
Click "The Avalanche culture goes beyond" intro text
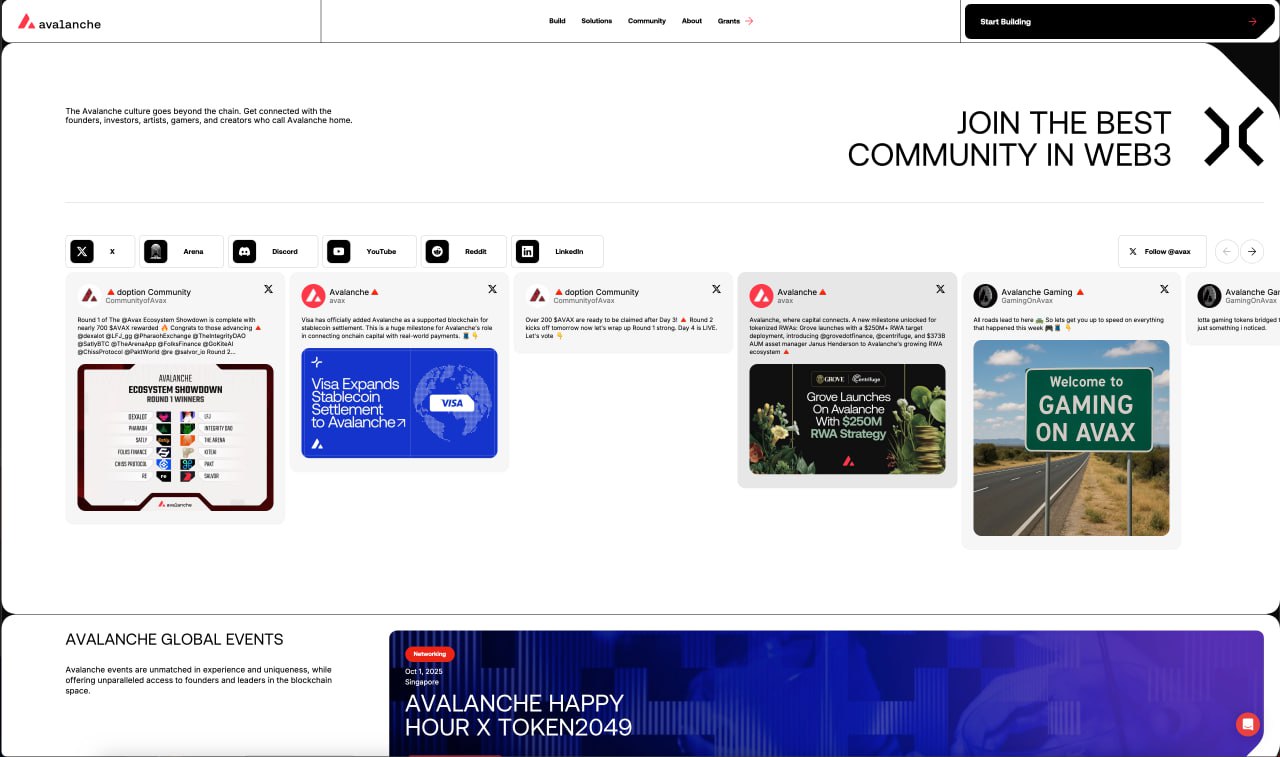(209, 116)
